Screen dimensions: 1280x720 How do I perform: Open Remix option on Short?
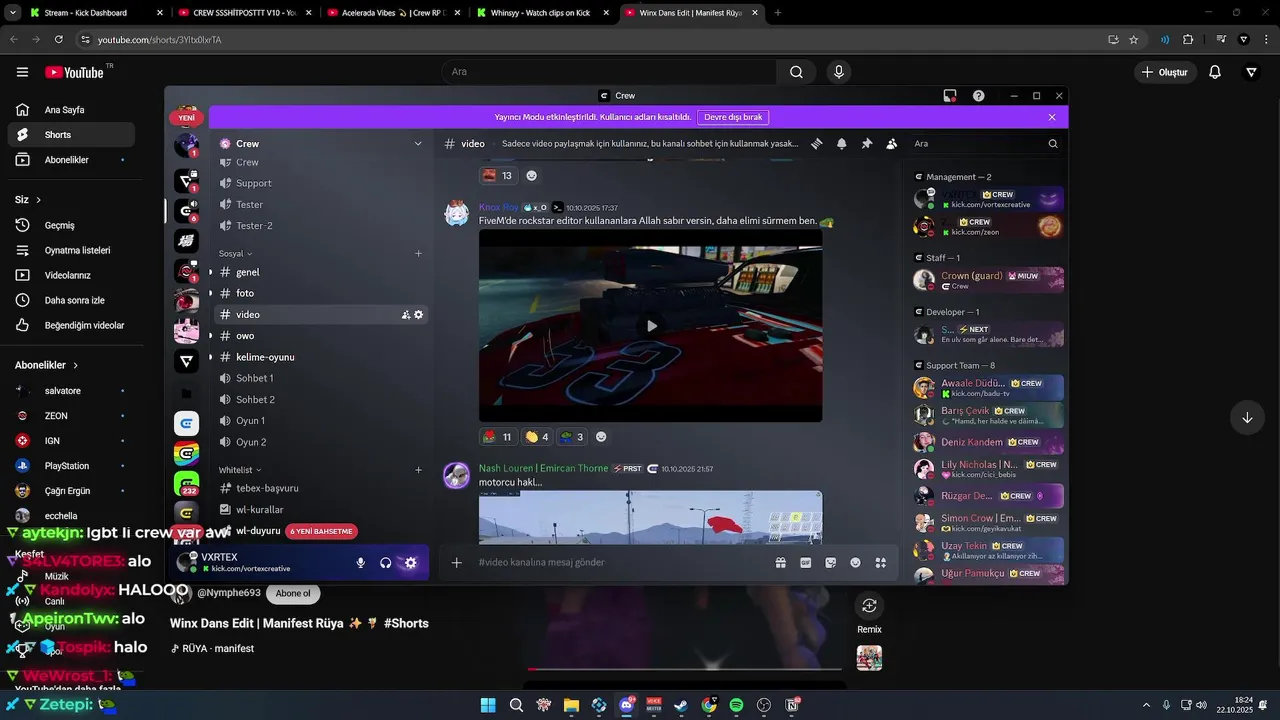point(869,607)
